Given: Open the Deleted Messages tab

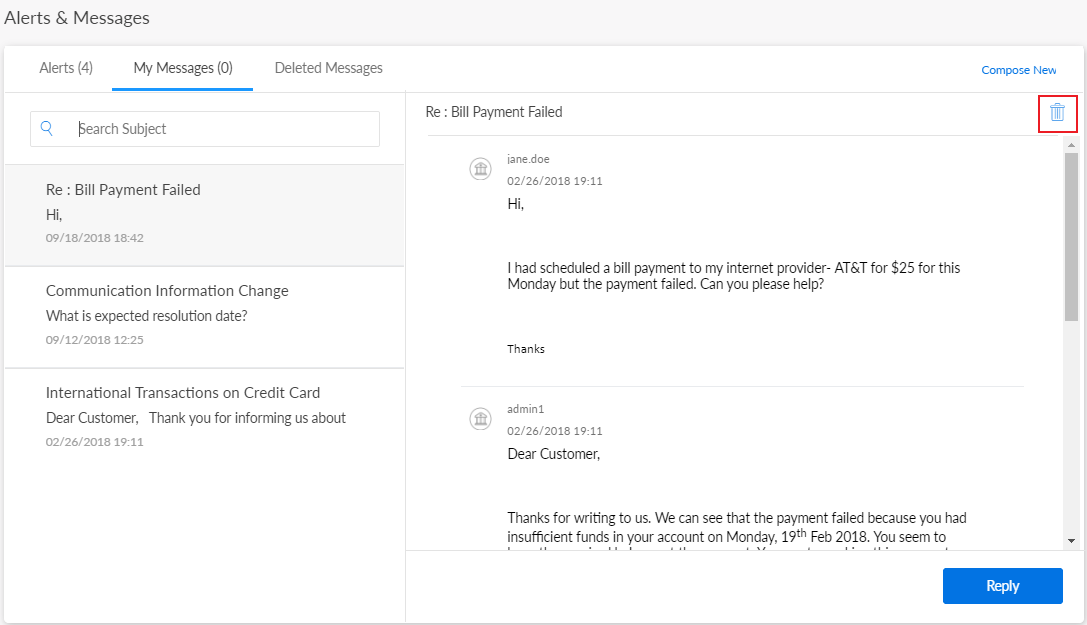Looking at the screenshot, I should tap(329, 68).
